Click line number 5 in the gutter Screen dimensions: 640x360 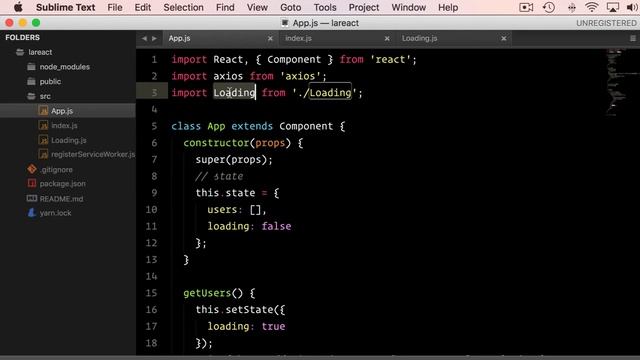tap(154, 126)
